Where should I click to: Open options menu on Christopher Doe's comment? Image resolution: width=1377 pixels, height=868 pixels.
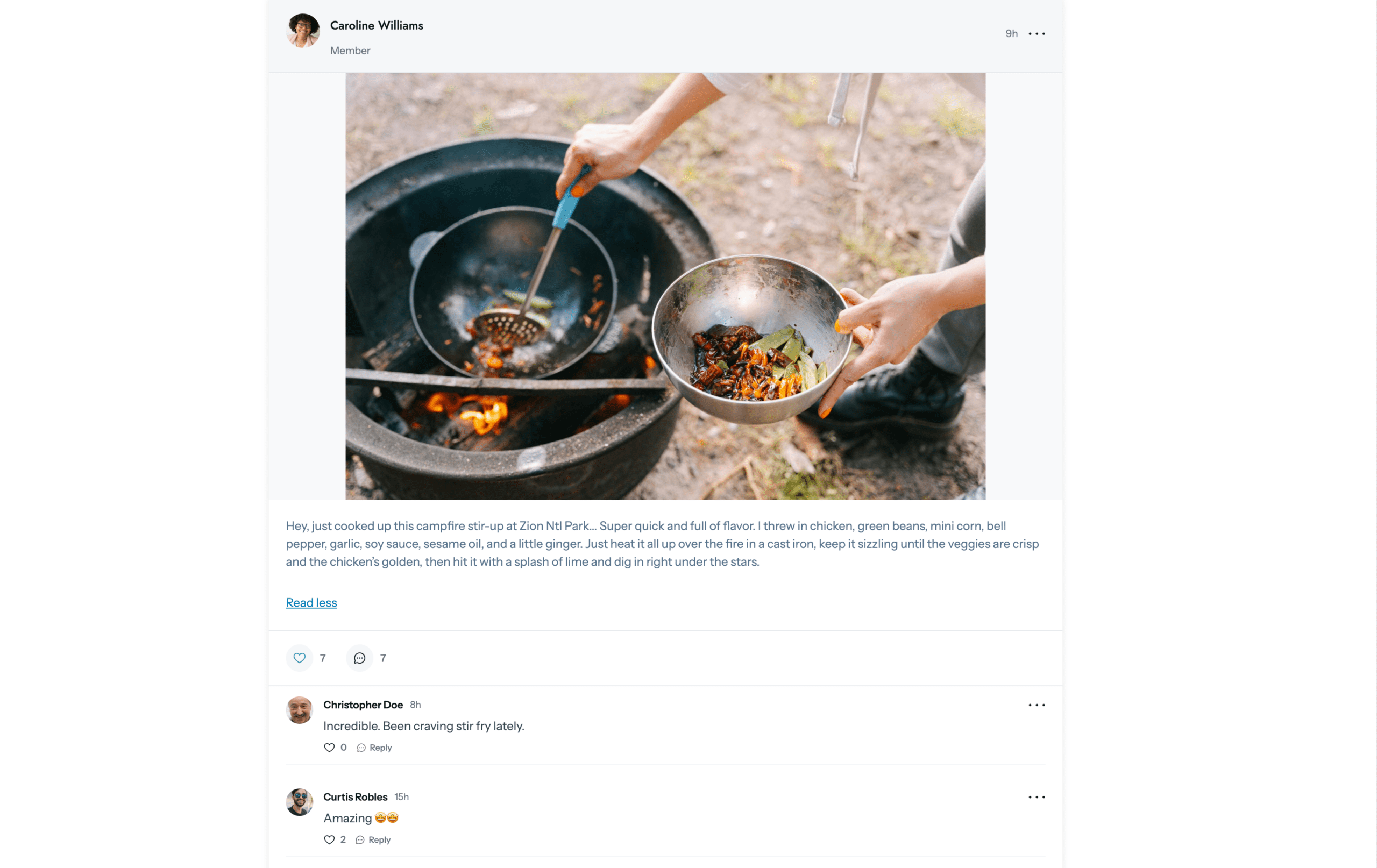click(1035, 705)
